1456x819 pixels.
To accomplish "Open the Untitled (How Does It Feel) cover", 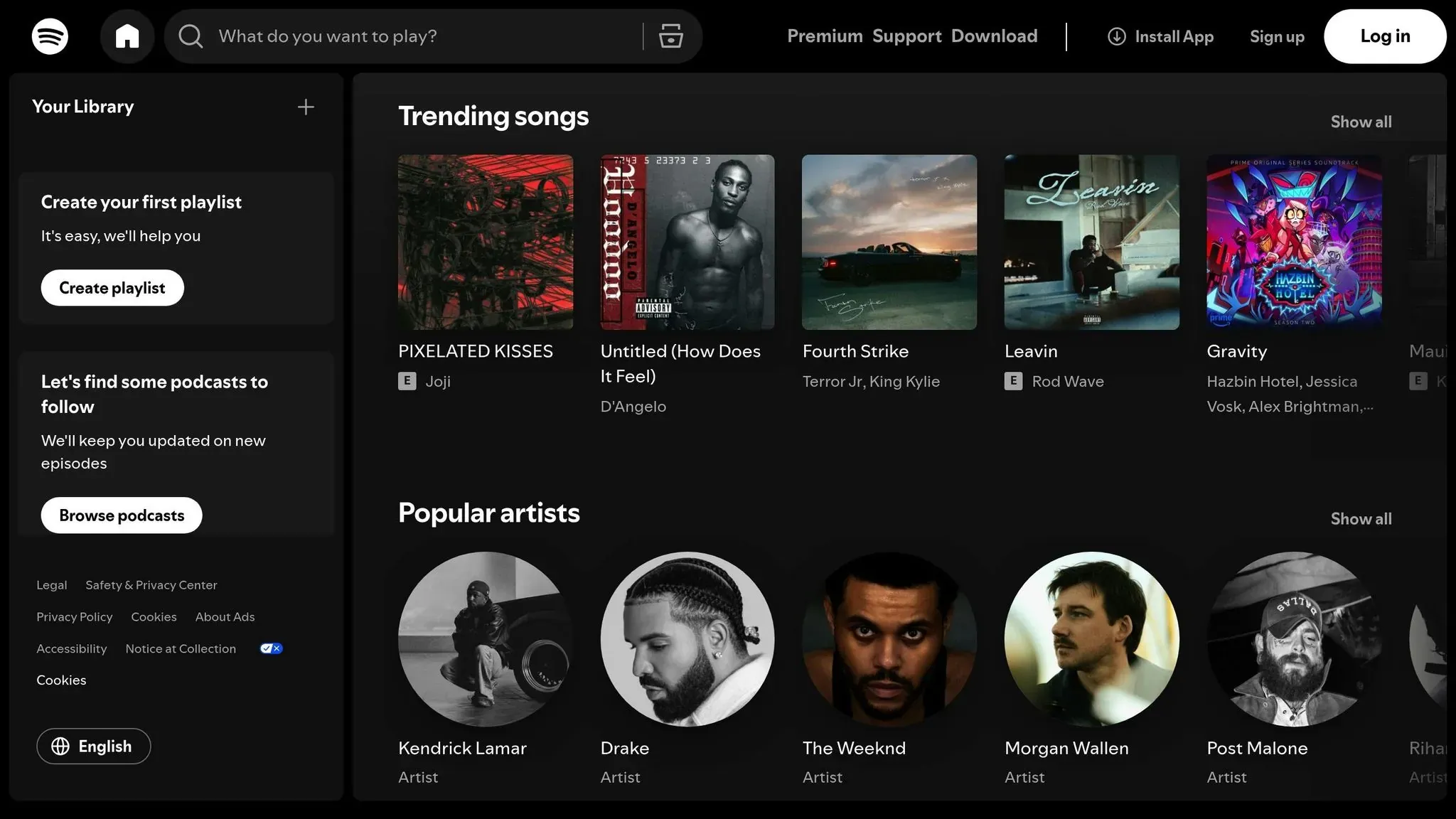I will click(x=687, y=242).
